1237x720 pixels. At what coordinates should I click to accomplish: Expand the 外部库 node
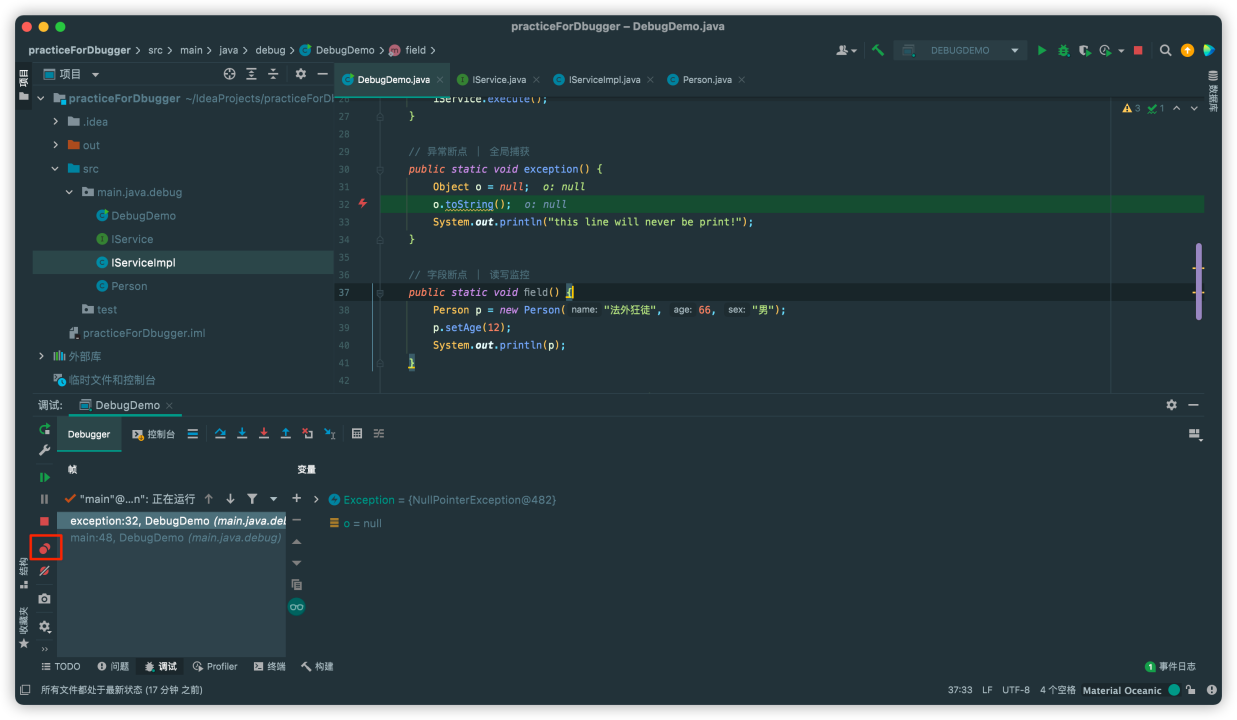(41, 356)
